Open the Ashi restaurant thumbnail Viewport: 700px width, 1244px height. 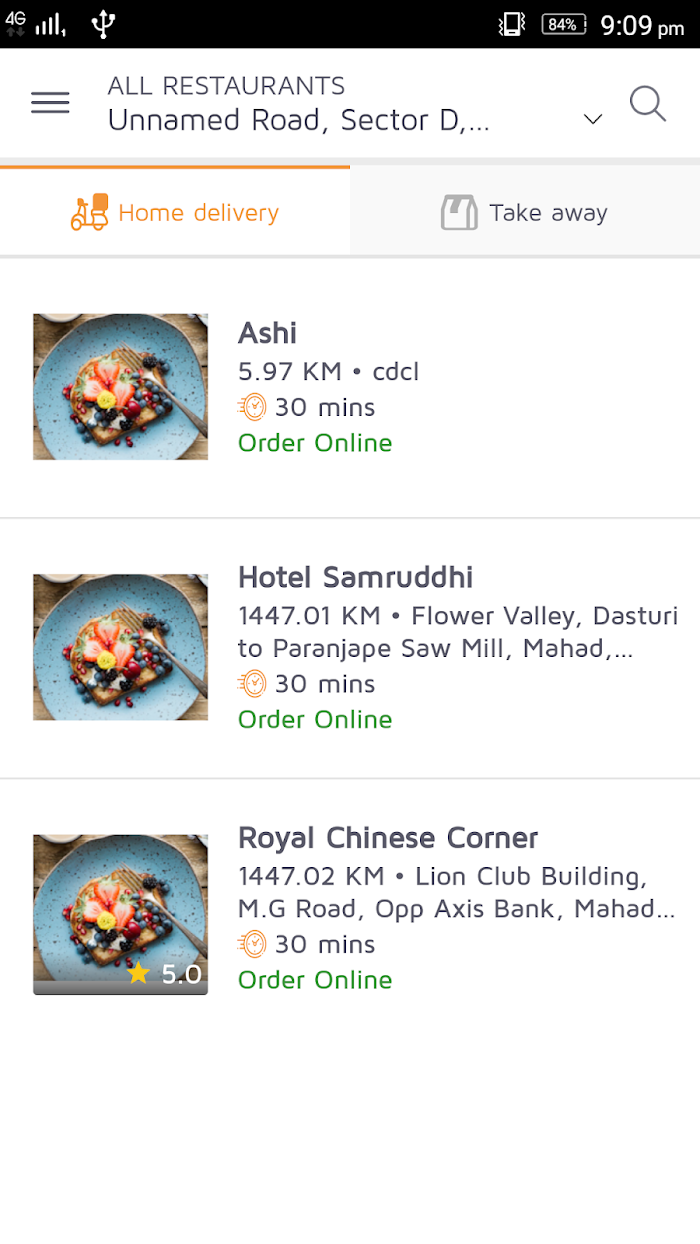click(121, 387)
